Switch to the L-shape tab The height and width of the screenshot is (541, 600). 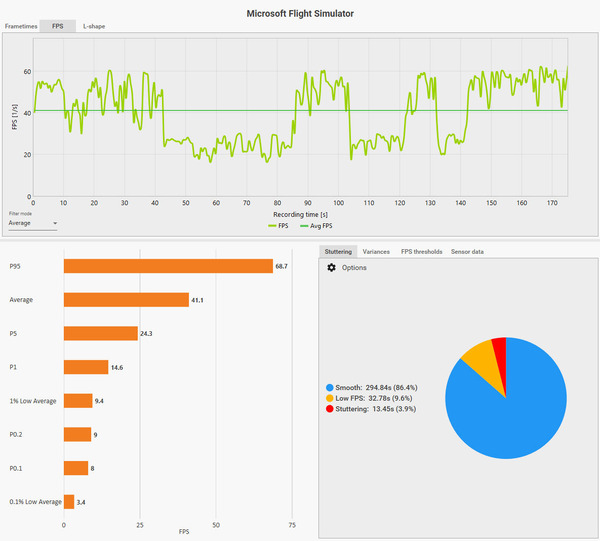(94, 26)
